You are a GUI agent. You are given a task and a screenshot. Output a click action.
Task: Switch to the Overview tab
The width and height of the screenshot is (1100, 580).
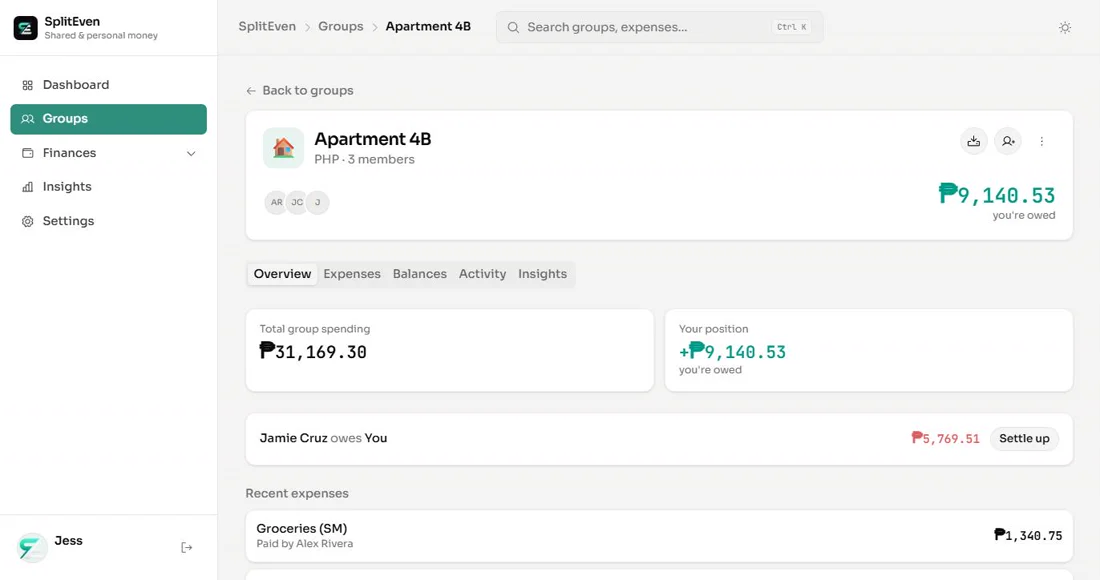coord(283,274)
